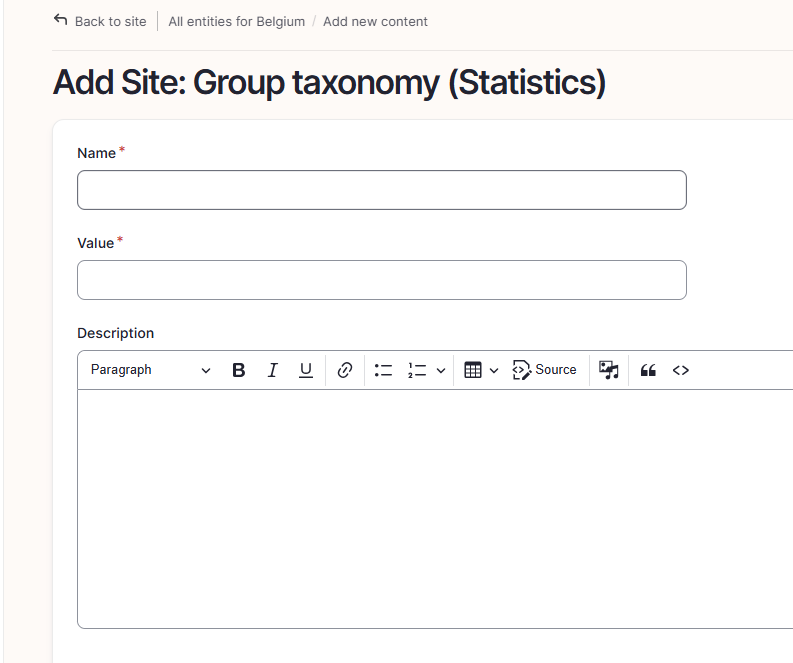Go to All entities for Belgium
The width and height of the screenshot is (793, 663).
[x=236, y=21]
